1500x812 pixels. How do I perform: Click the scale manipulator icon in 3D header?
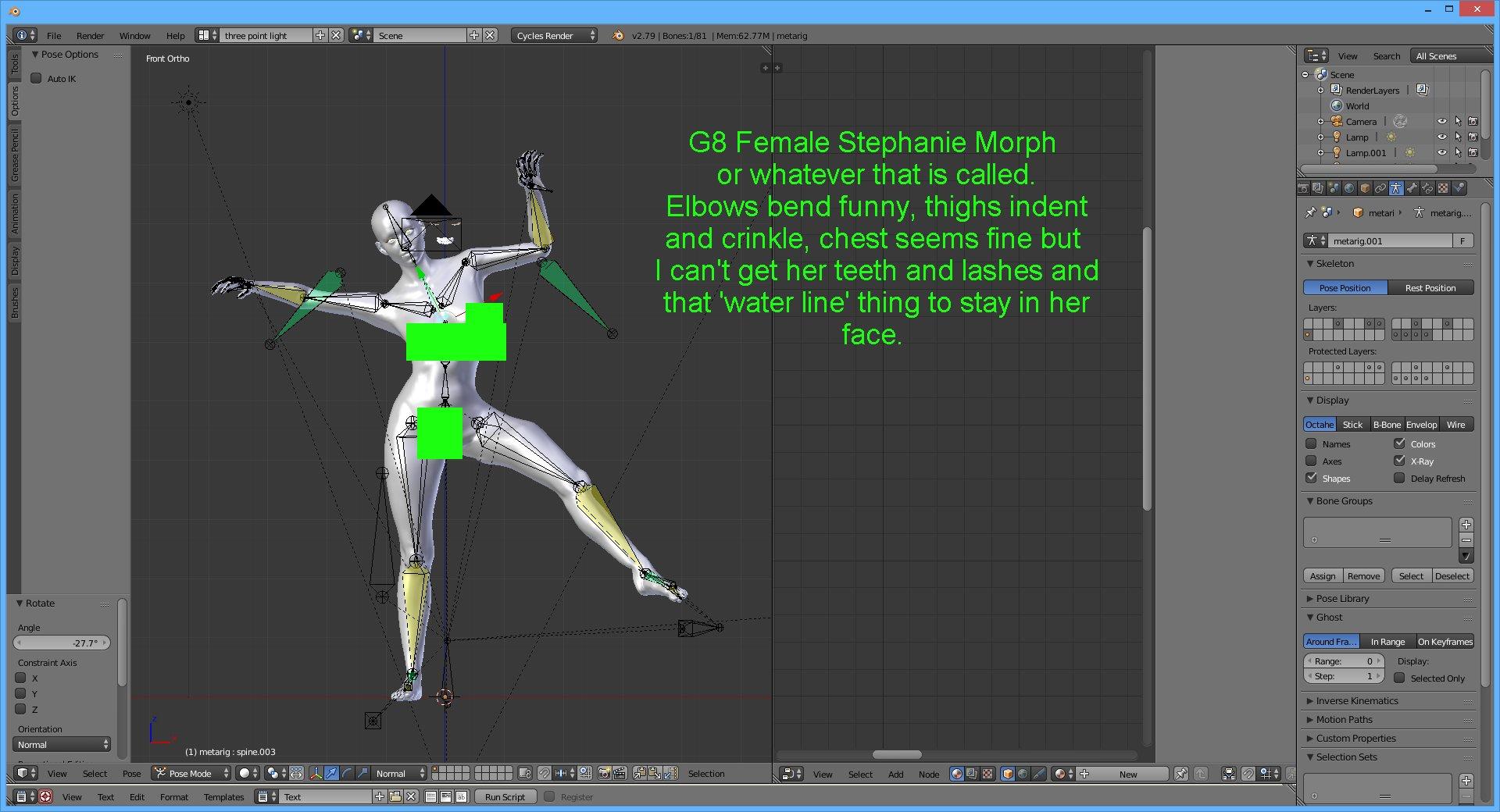pyautogui.click(x=362, y=773)
